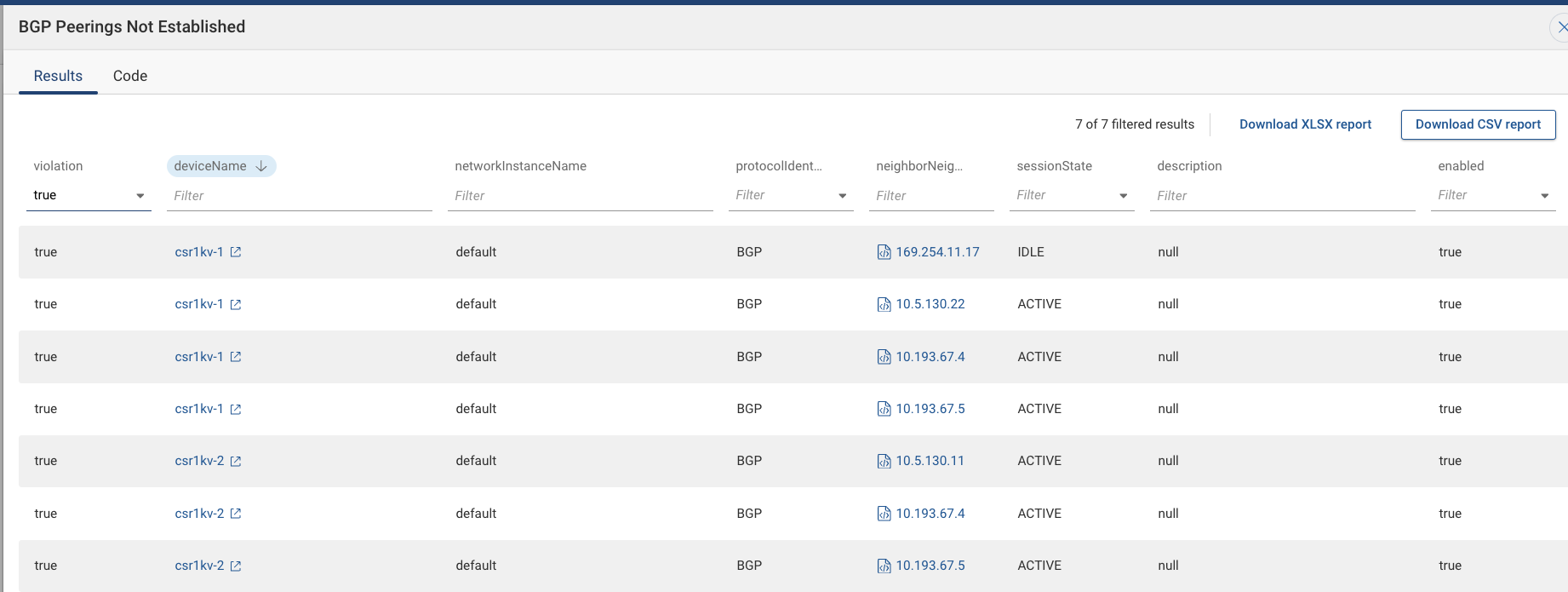Click code file icon beside 10.5.130.11

[884, 462]
